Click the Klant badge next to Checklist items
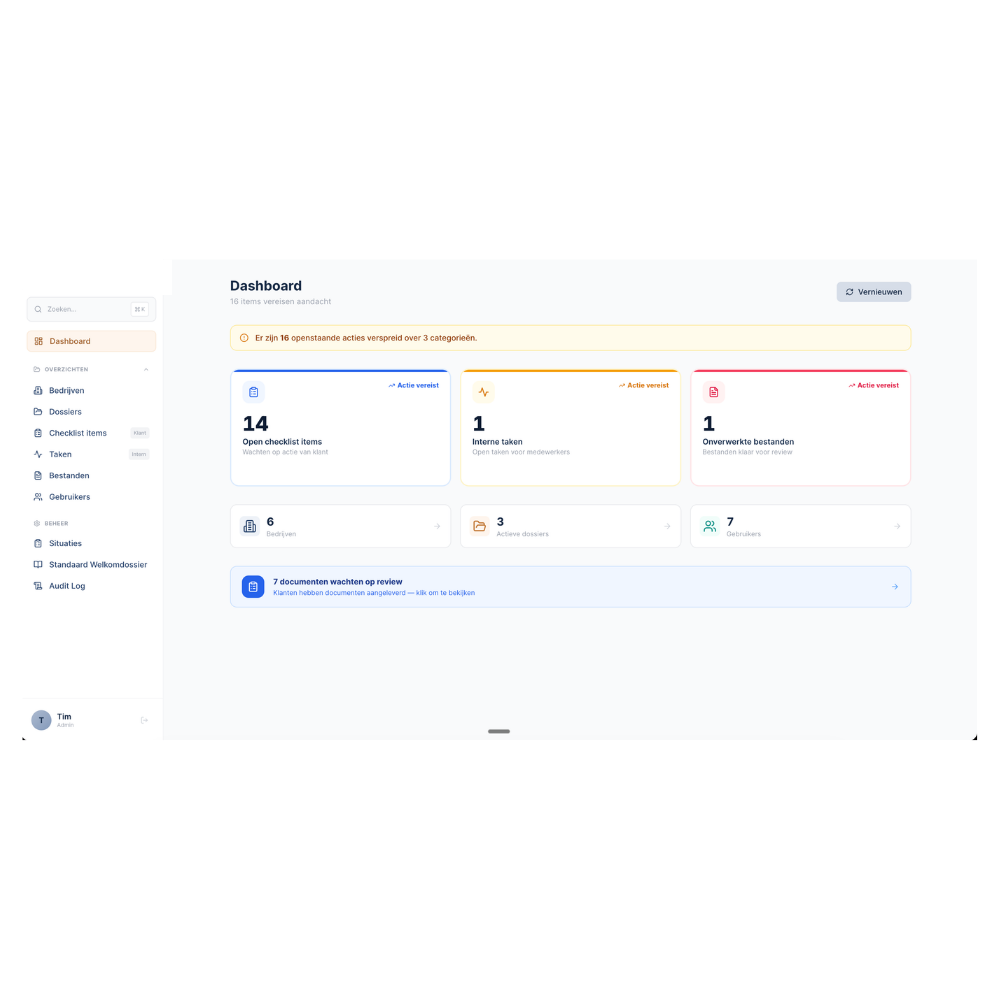Screen dimensions: 1000x1000 139,432
